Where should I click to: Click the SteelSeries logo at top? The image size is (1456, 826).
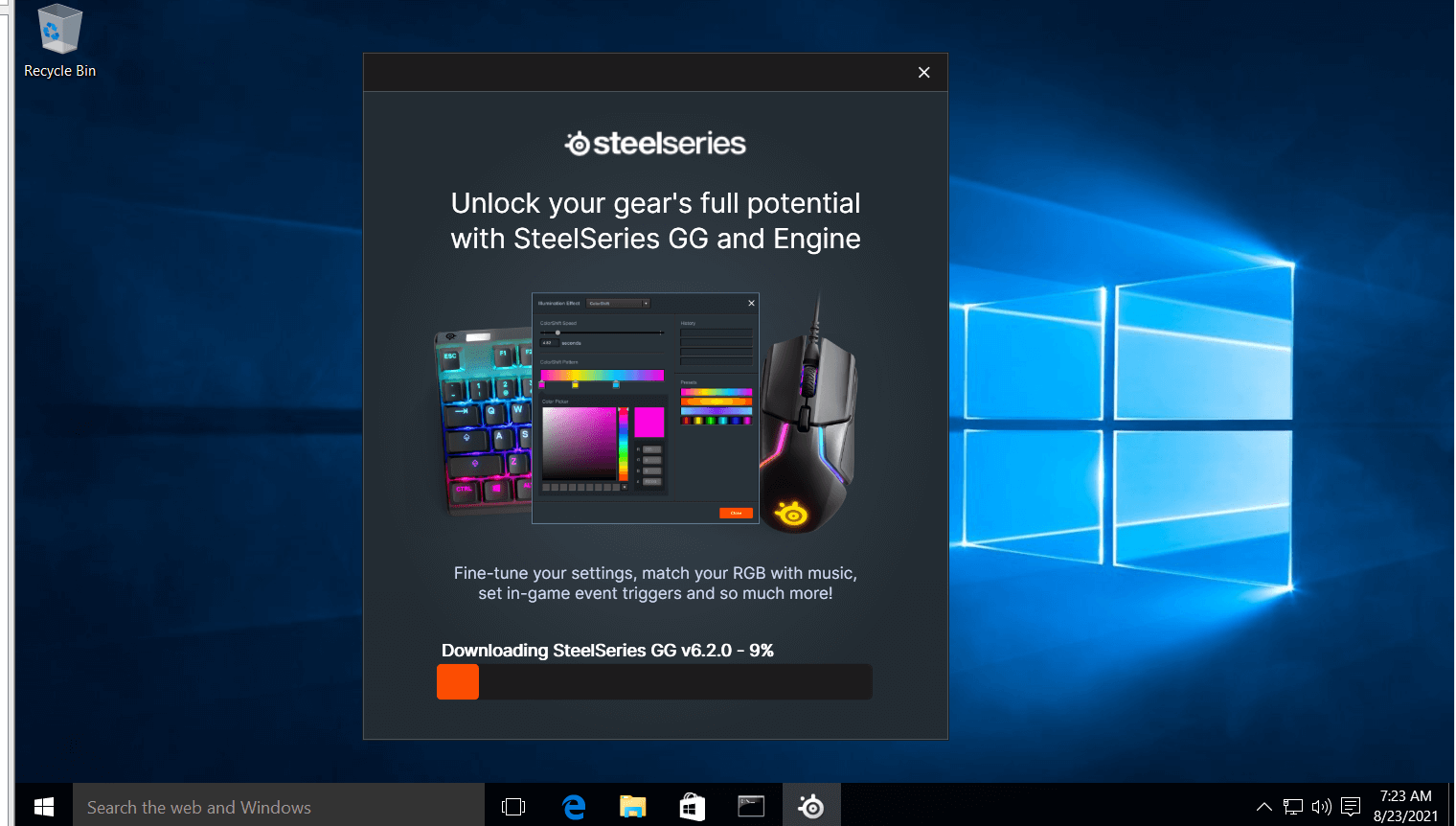(655, 144)
